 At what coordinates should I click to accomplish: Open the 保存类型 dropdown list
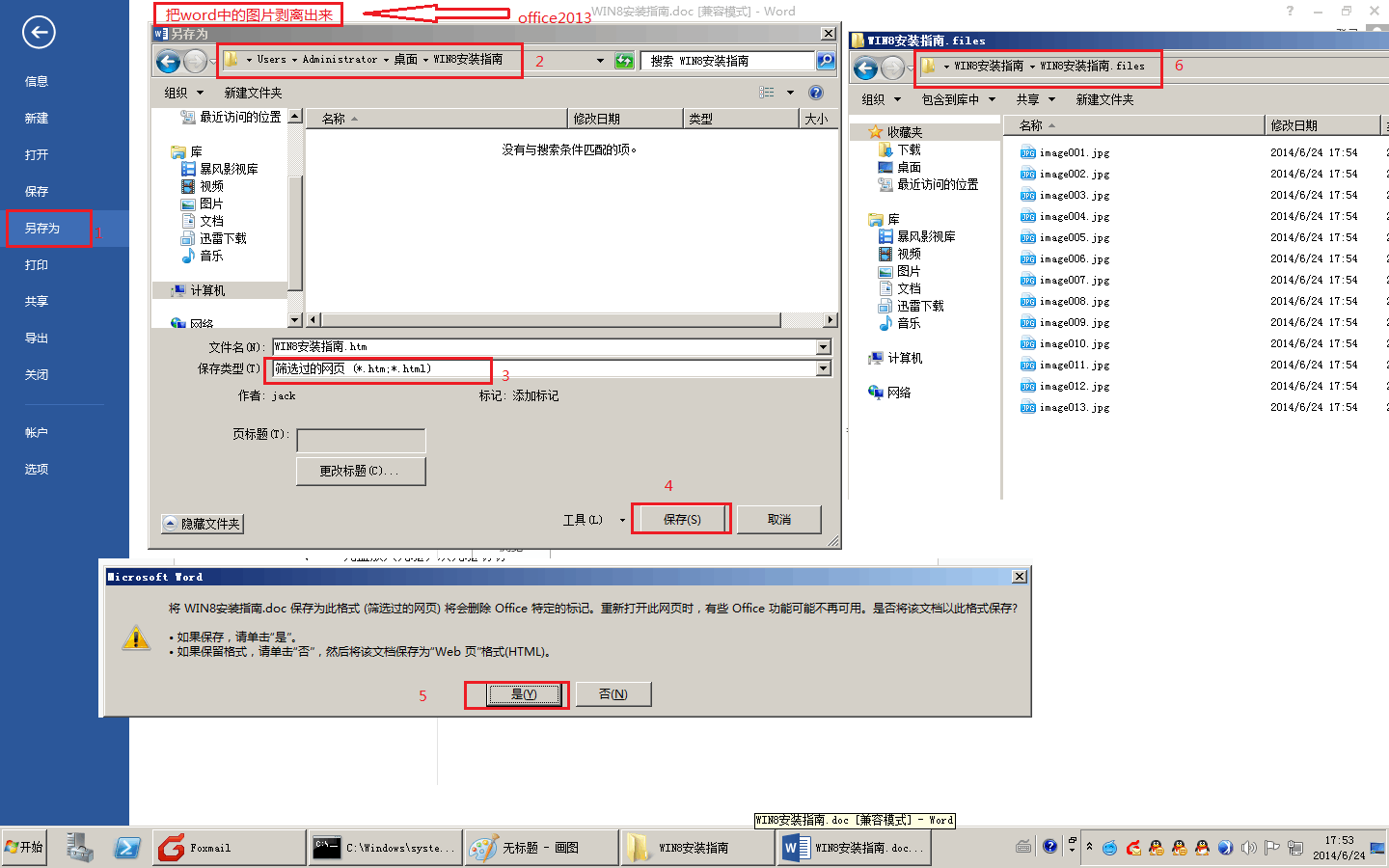824,368
